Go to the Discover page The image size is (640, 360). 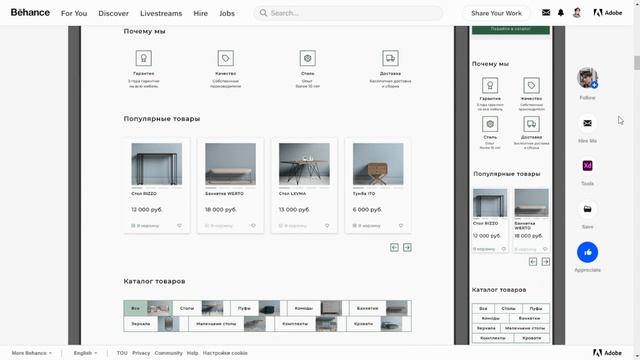point(113,13)
